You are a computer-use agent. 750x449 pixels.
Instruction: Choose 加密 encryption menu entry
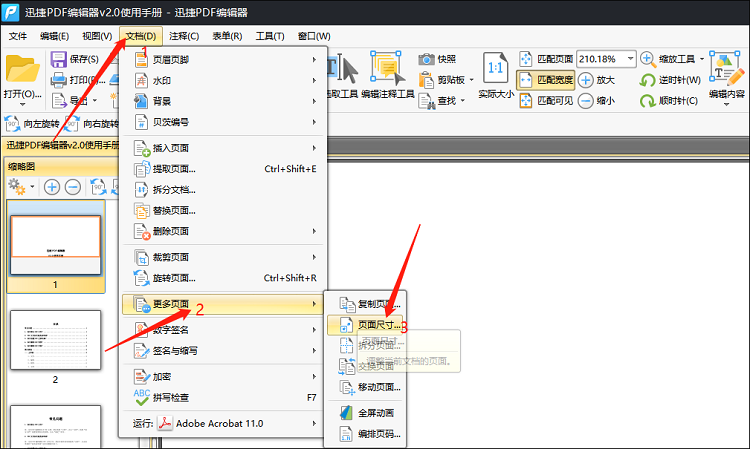pyautogui.click(x=223, y=377)
